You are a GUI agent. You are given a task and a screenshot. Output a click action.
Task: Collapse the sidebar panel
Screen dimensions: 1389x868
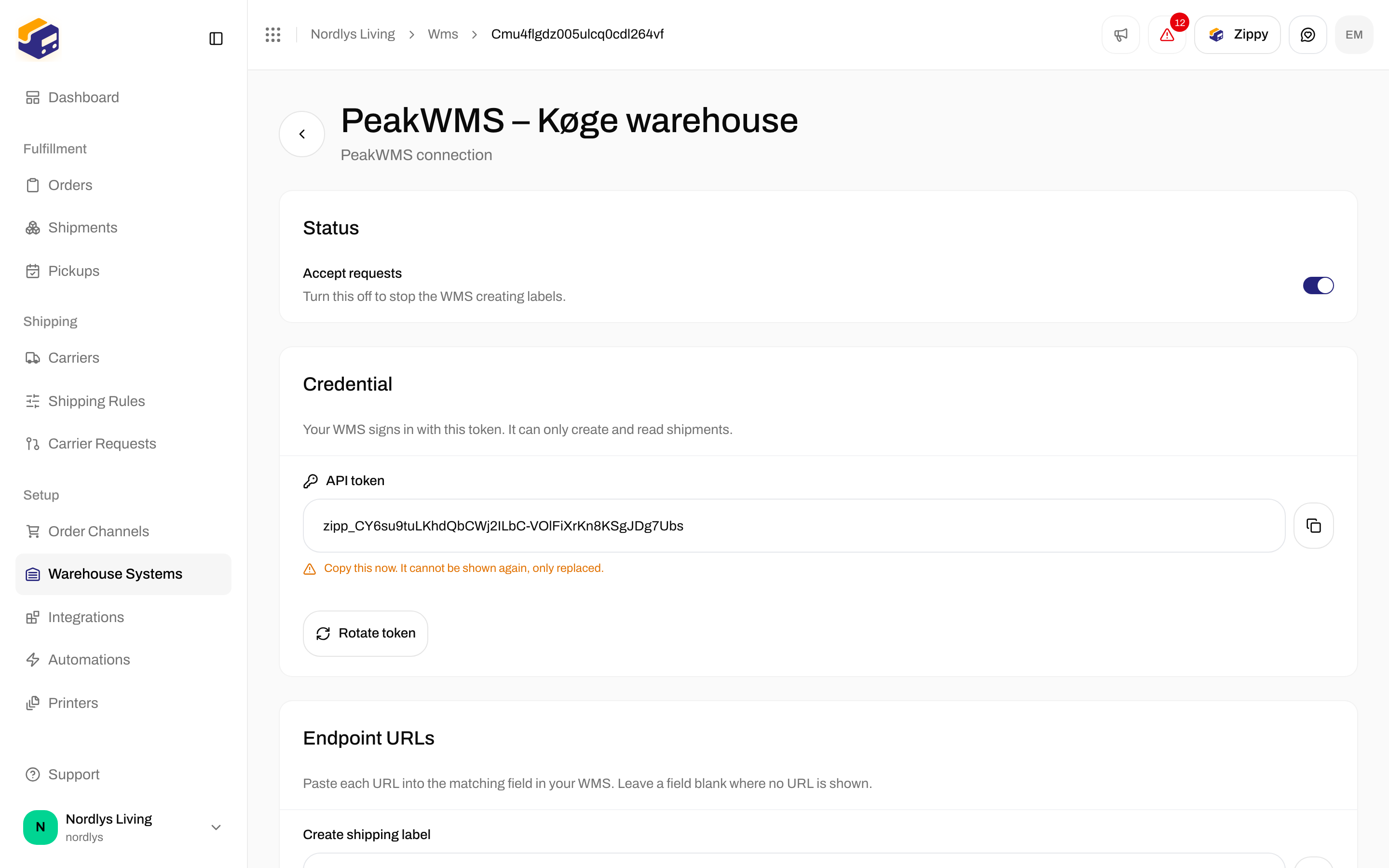pyautogui.click(x=216, y=39)
